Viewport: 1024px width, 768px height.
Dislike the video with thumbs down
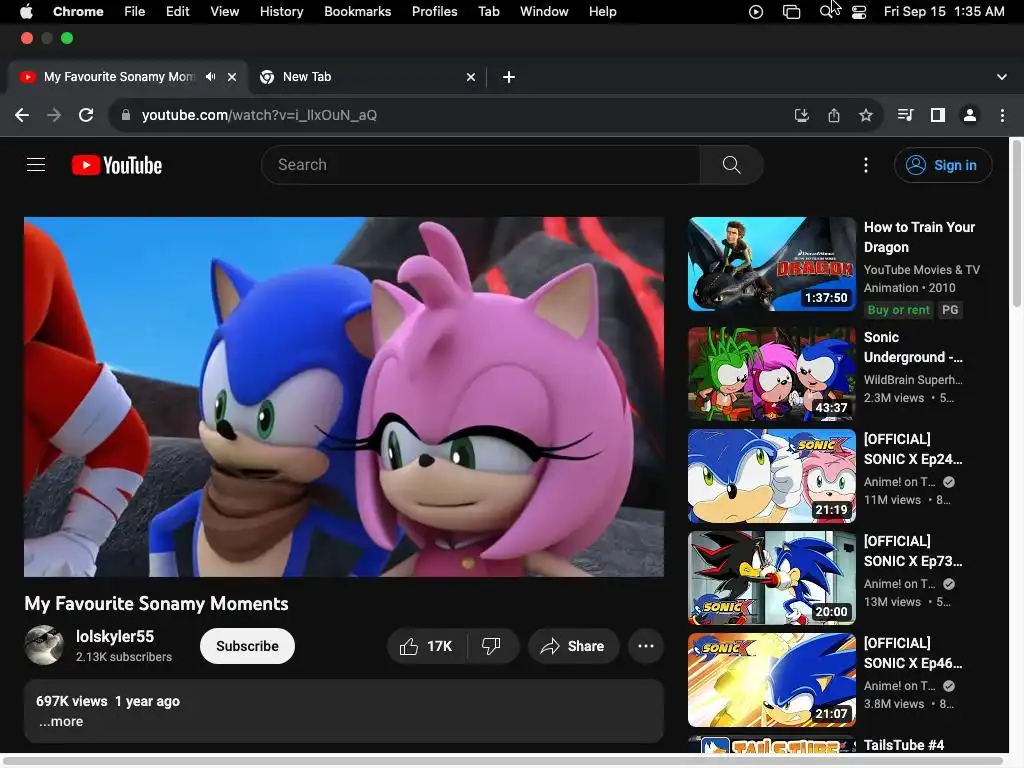(x=492, y=646)
